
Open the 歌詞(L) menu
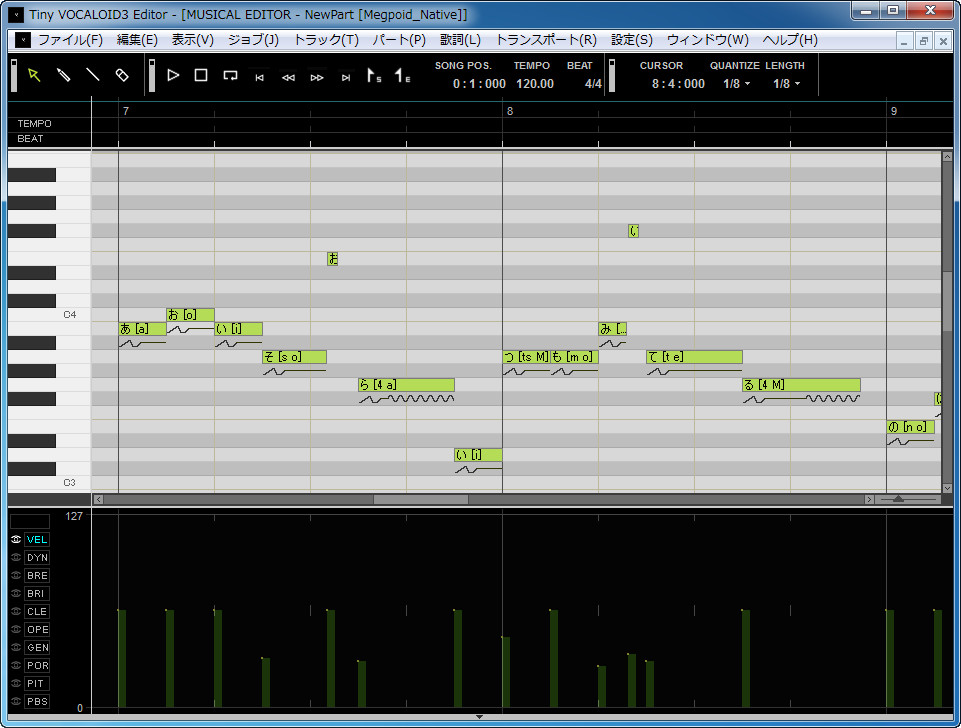tap(460, 40)
